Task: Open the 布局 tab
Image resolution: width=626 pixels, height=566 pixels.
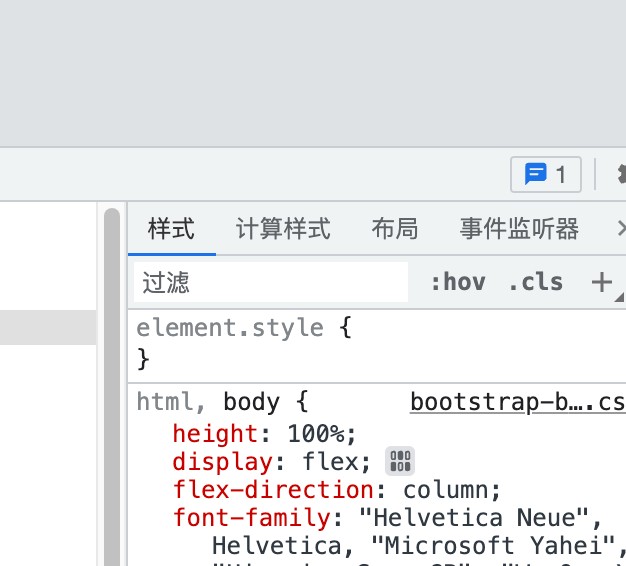Action: coord(395,229)
